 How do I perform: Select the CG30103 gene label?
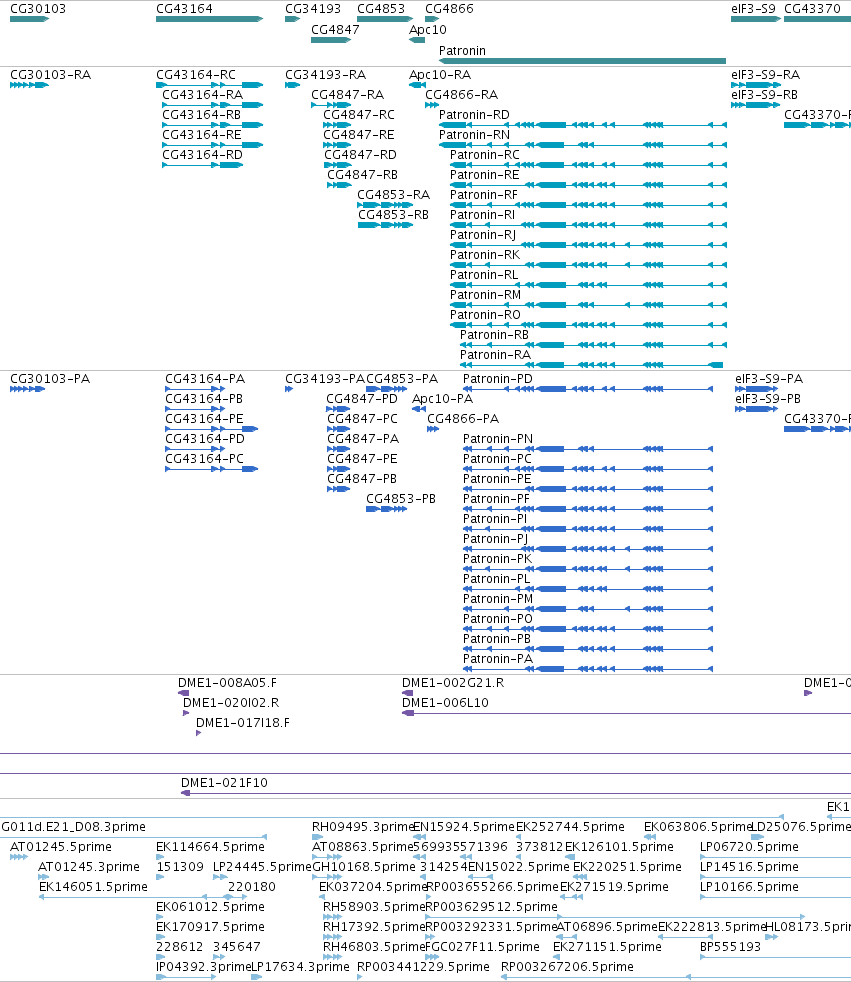(38, 9)
